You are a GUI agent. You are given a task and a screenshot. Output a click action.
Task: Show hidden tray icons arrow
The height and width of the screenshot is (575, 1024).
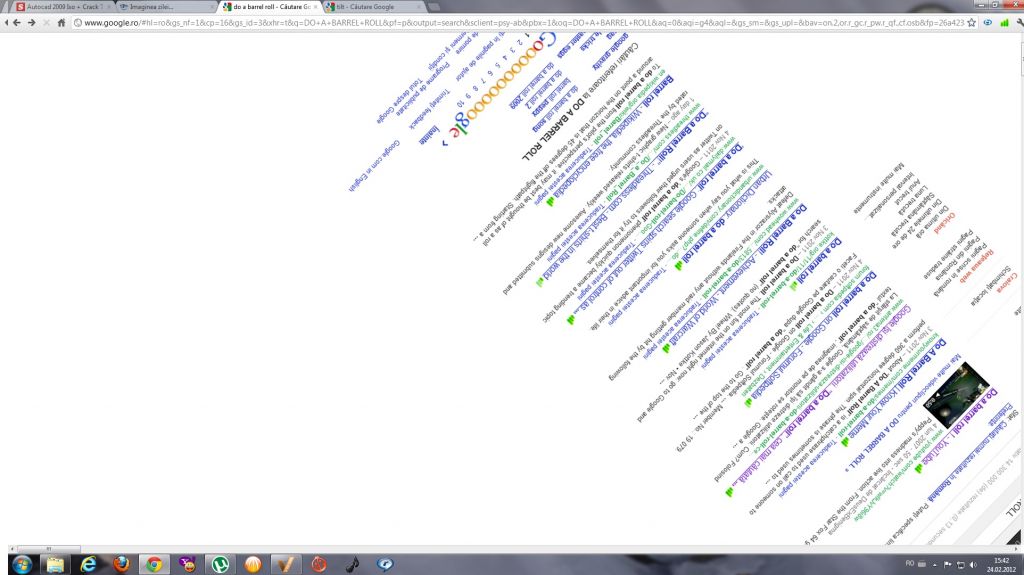click(935, 565)
